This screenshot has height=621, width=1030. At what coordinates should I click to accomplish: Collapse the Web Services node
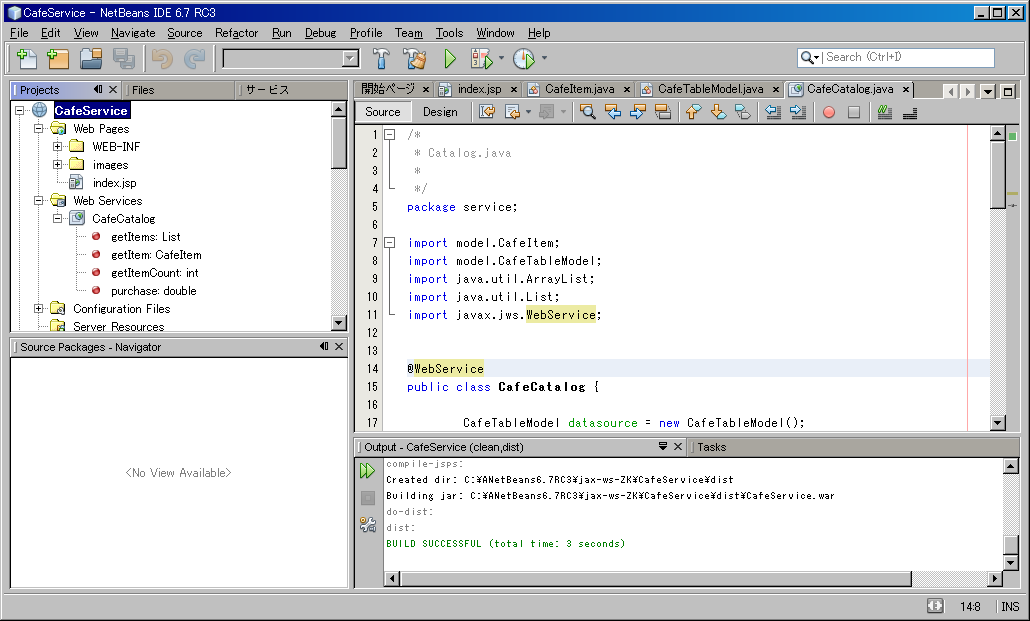(x=38, y=200)
